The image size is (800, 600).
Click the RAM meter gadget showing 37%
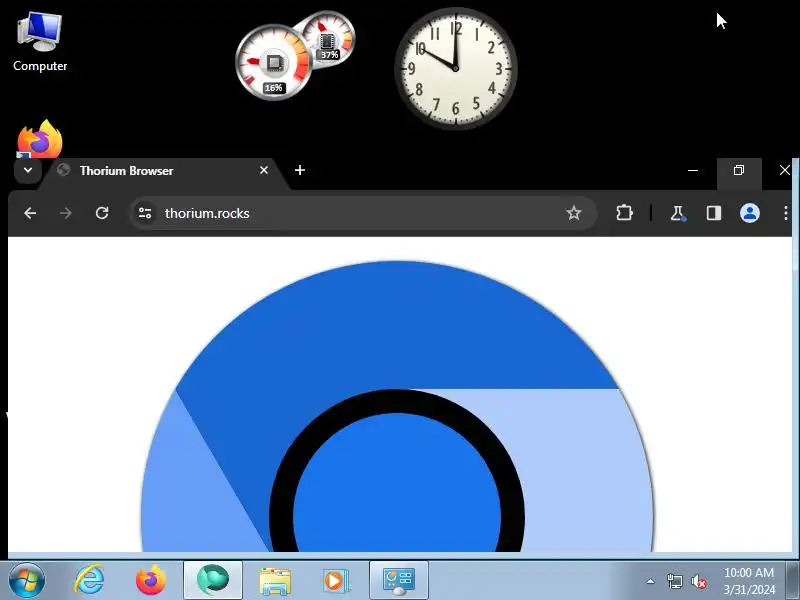click(x=330, y=38)
